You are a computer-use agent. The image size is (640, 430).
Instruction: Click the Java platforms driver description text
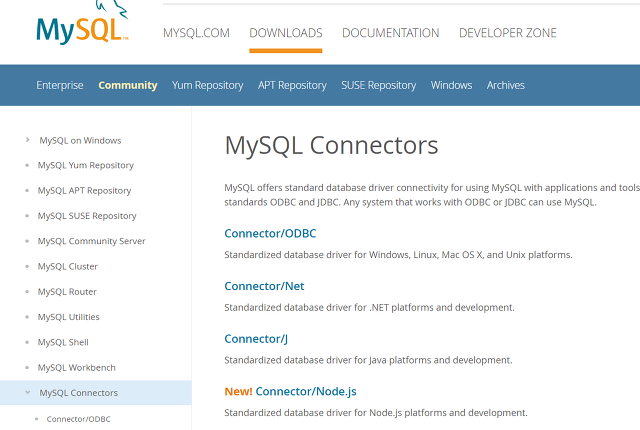click(368, 360)
